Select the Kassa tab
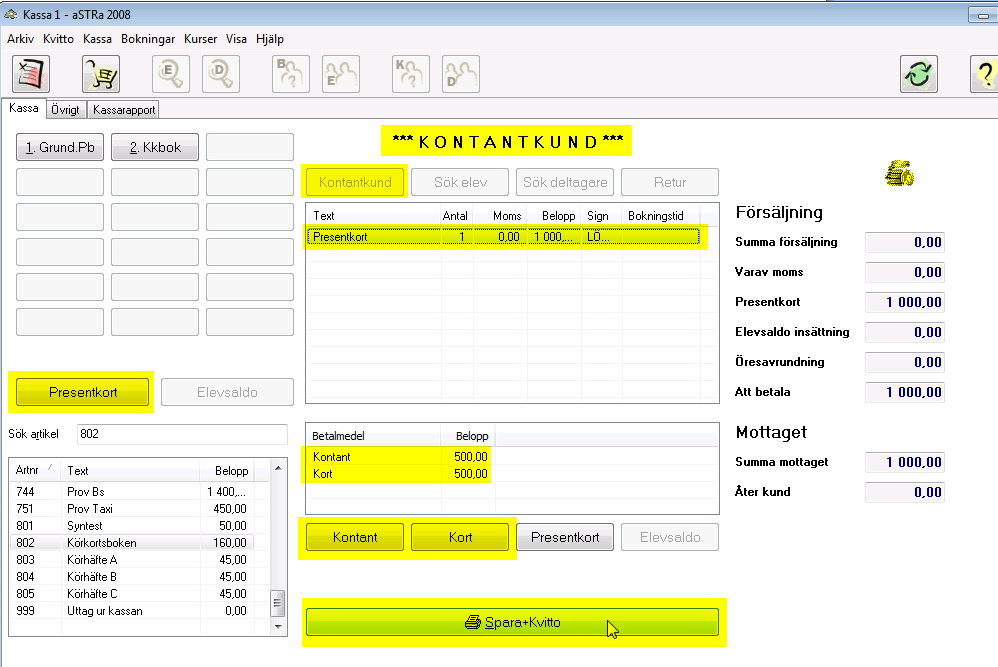Viewport: 998px width, 667px height. [x=24, y=108]
